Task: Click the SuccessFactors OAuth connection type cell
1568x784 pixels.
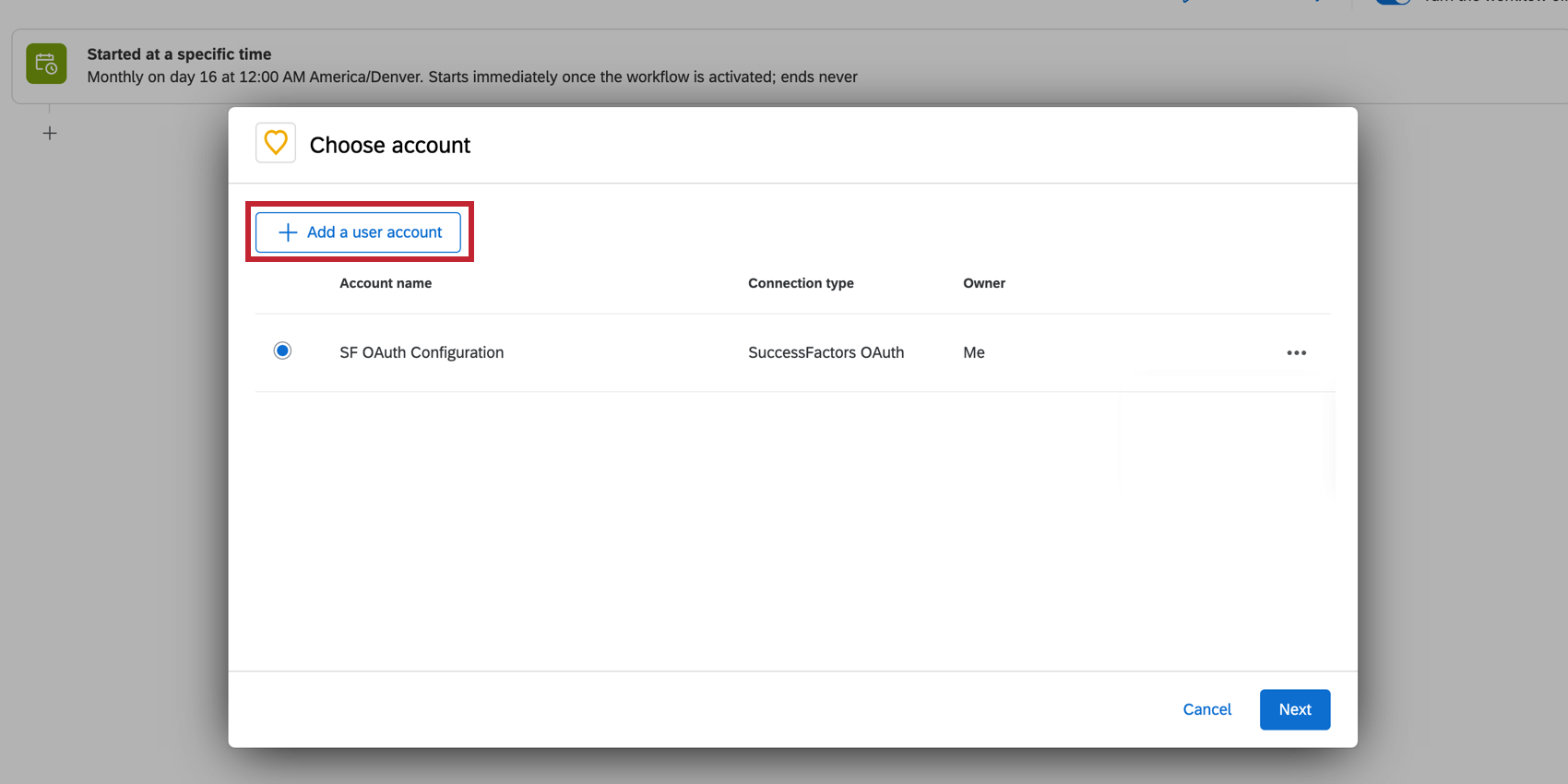Action: point(826,352)
